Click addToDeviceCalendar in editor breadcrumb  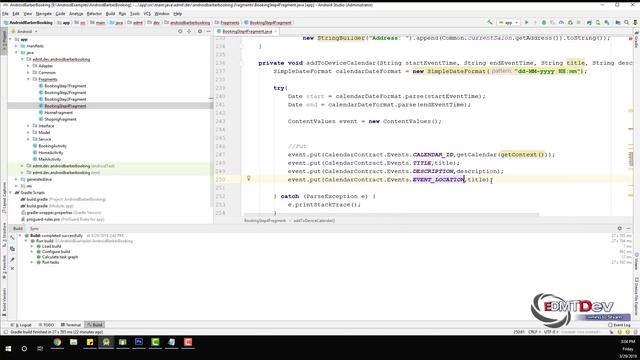pos(314,220)
